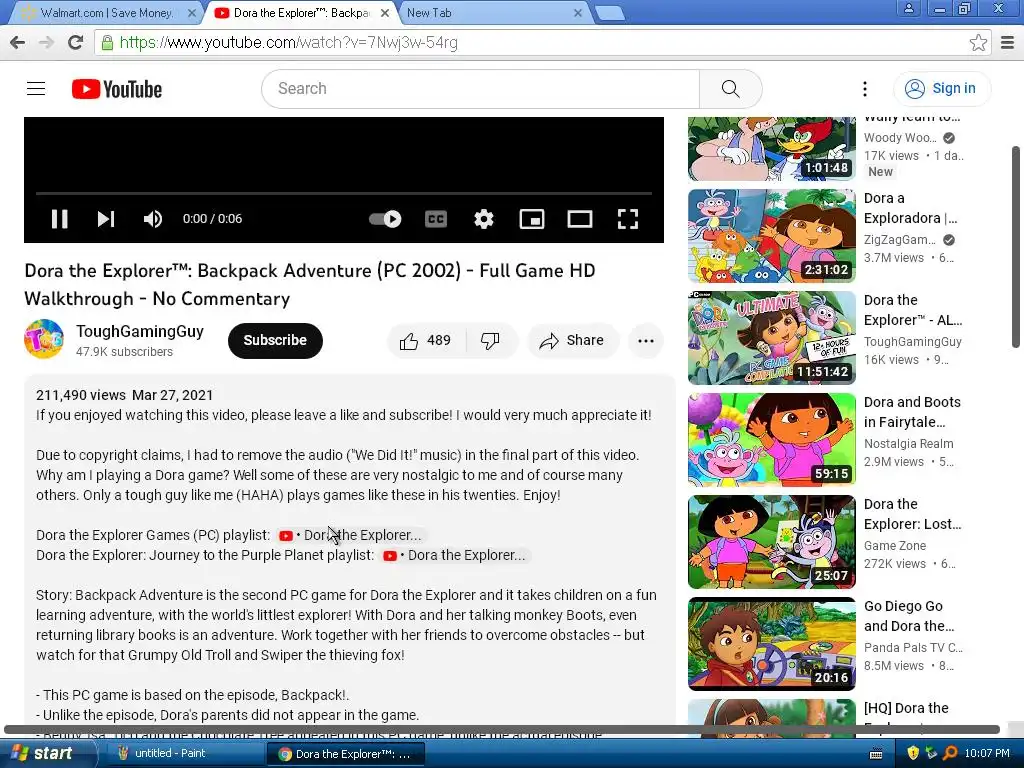Open Go Diego Go 20:16 thumbnail

[x=772, y=643]
